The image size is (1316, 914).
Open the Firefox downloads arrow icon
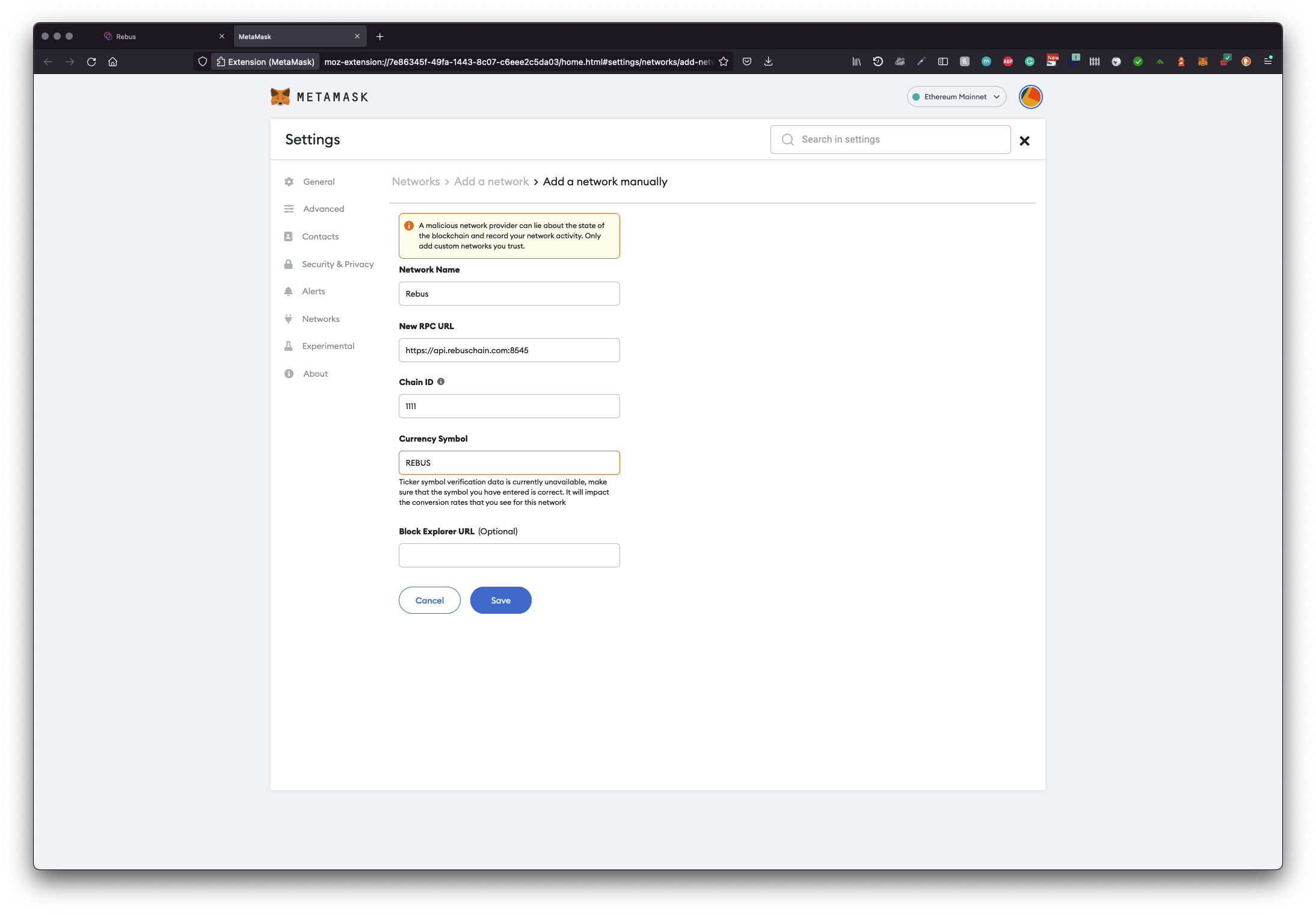(x=768, y=61)
